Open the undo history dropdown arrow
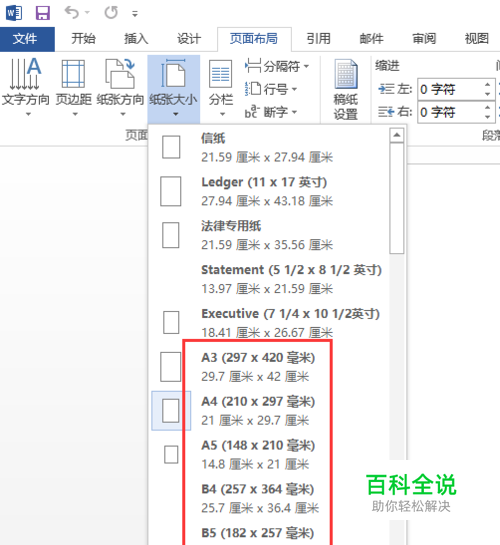 coord(87,13)
